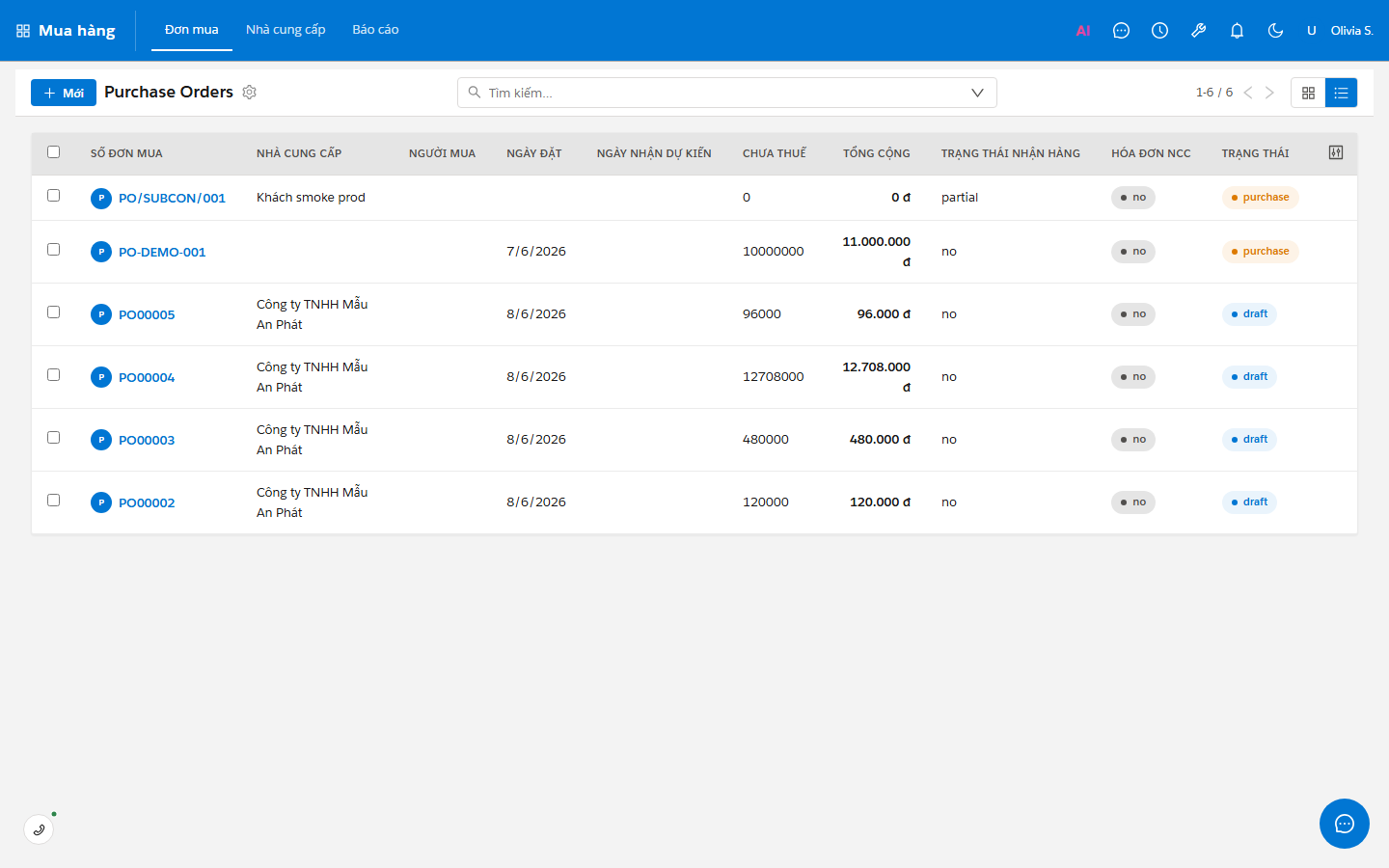Create a new order with Mới button
1389x868 pixels.
click(x=64, y=93)
